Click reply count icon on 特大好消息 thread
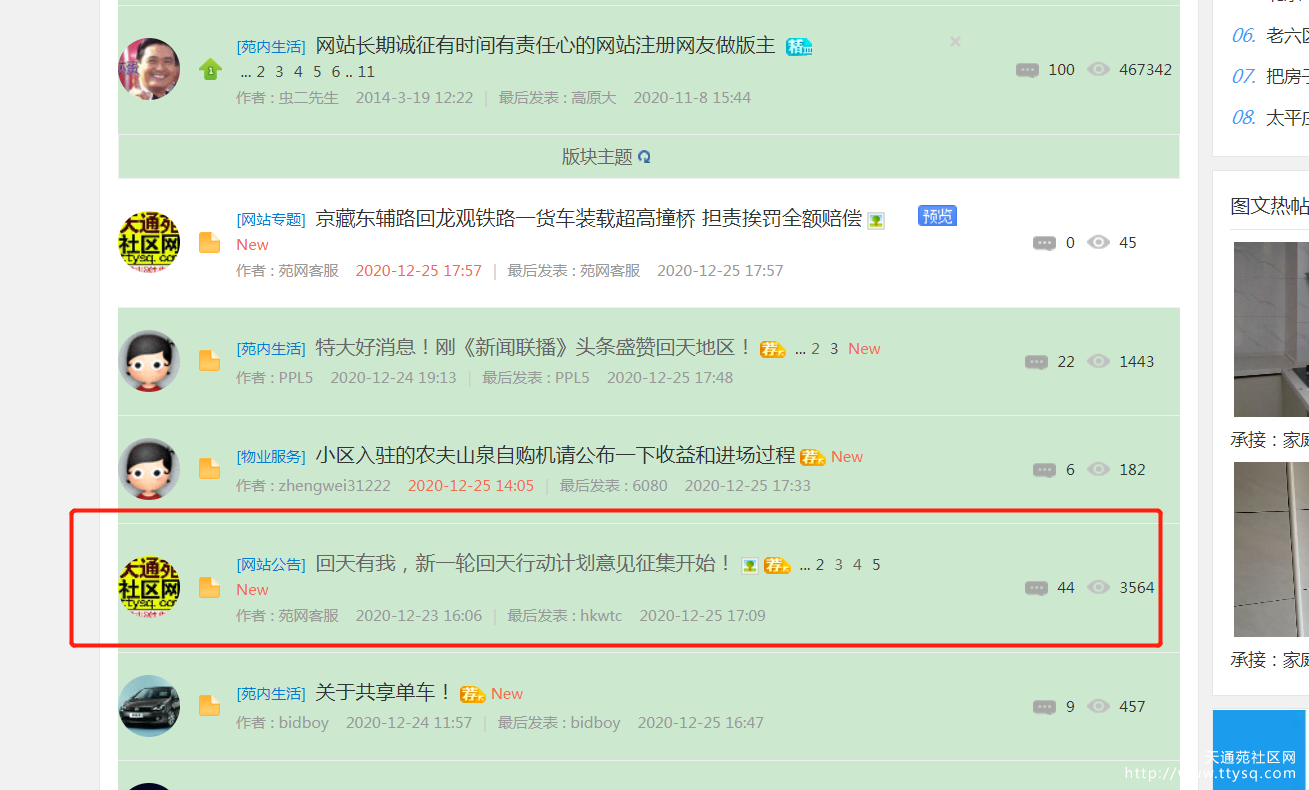Image resolution: width=1309 pixels, height=790 pixels. coord(1036,362)
